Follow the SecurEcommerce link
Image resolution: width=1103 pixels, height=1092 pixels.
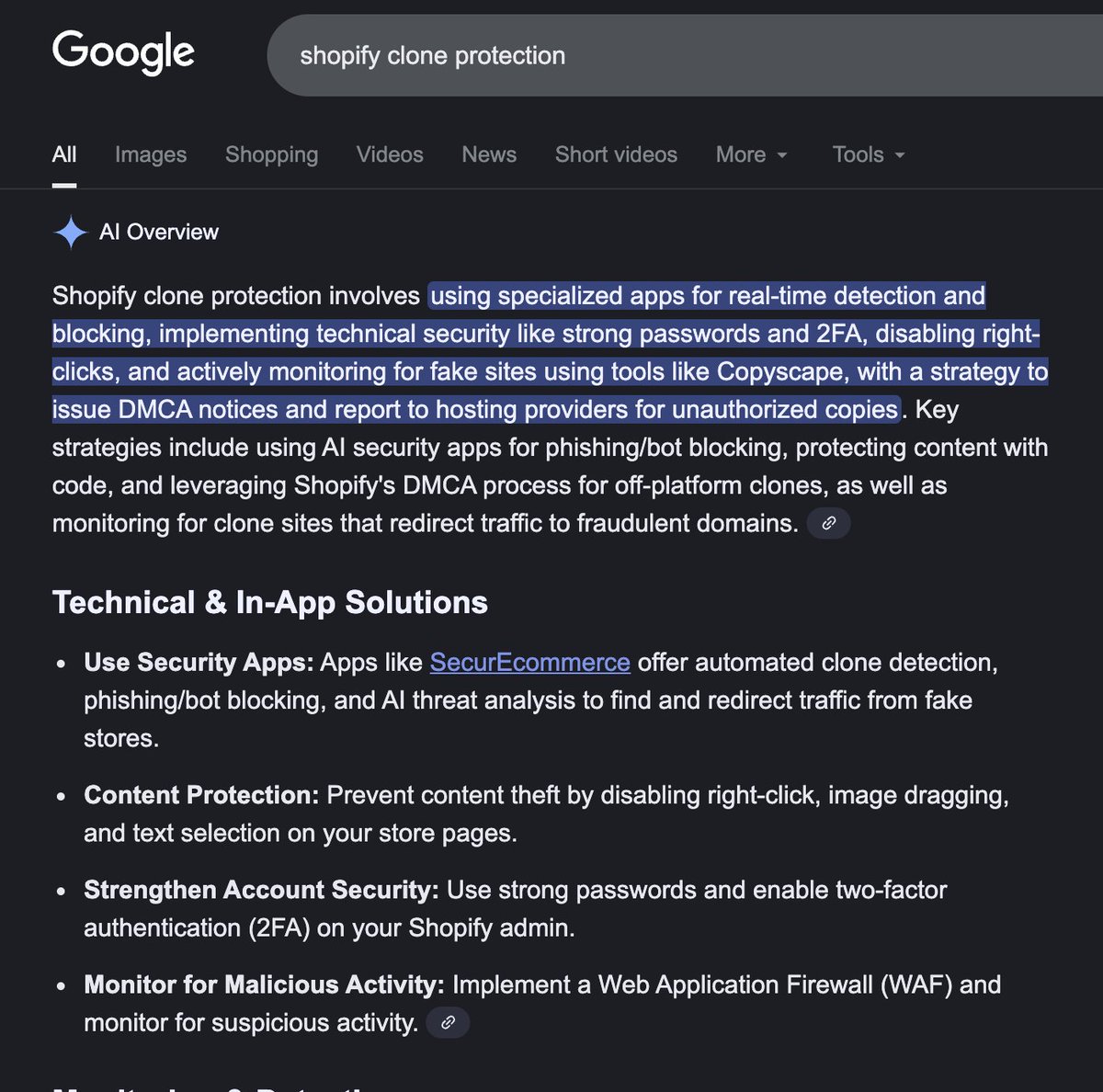coord(529,662)
